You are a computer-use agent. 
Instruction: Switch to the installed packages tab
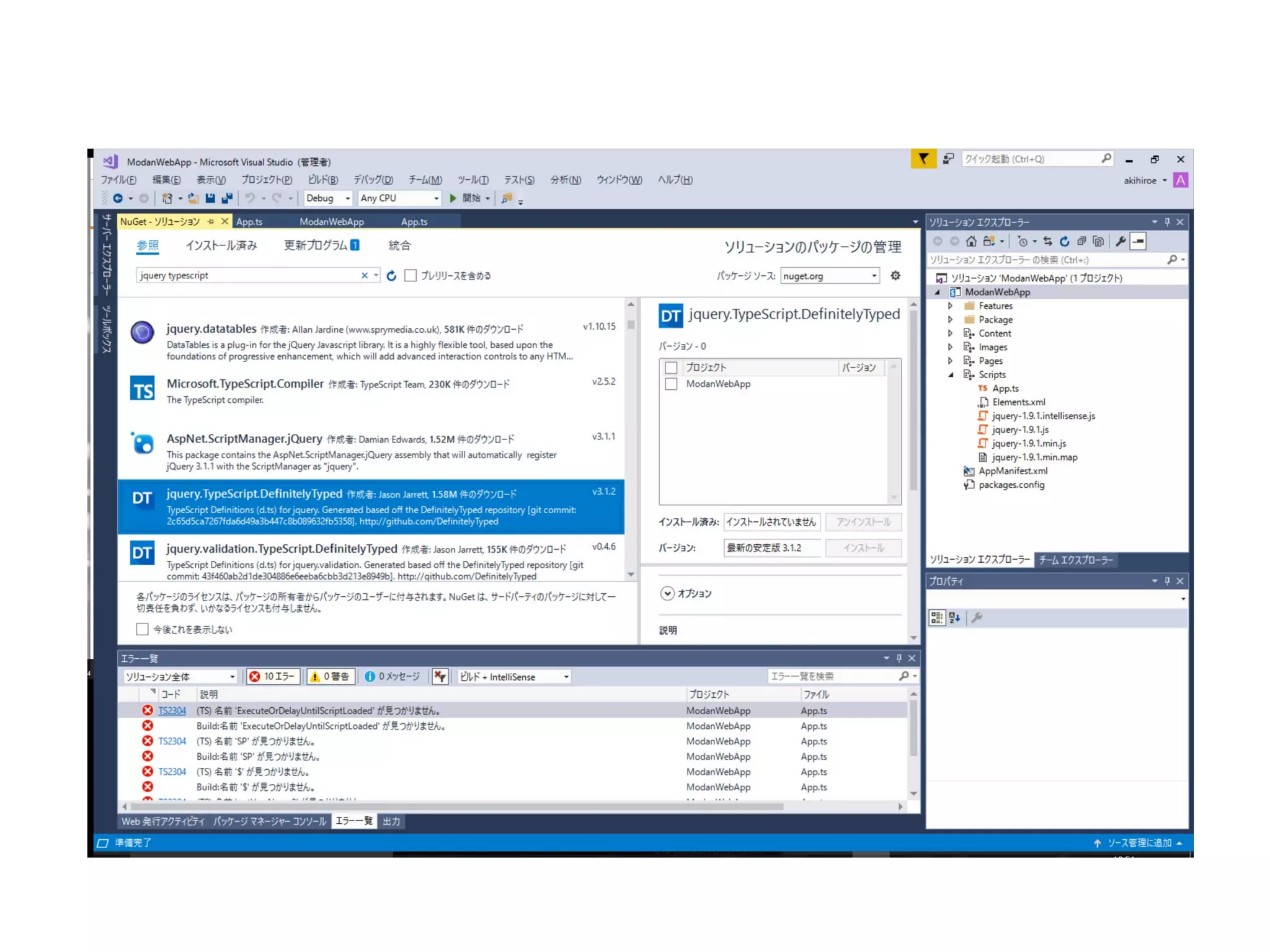click(x=221, y=245)
